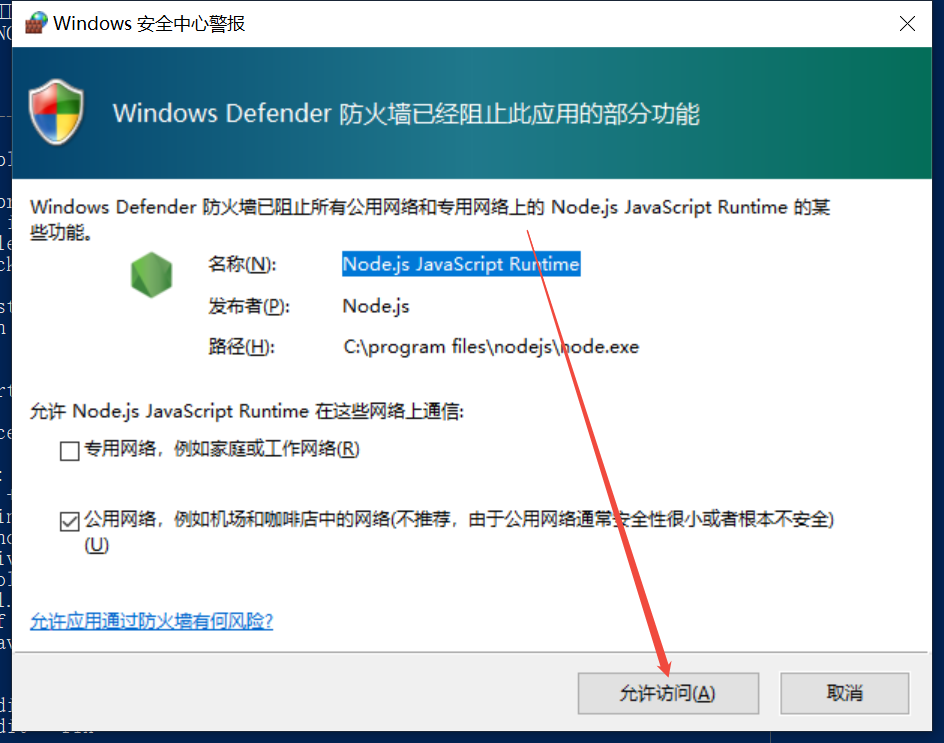Enable the private network checkbox

pos(70,450)
